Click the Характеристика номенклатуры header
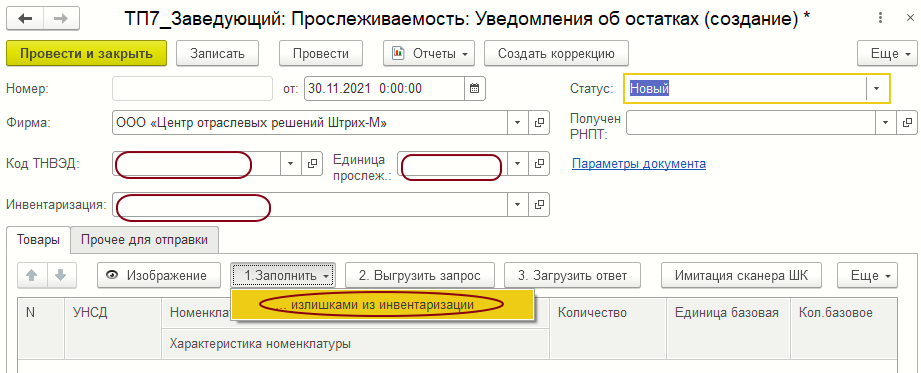The image size is (921, 373). coord(355,344)
